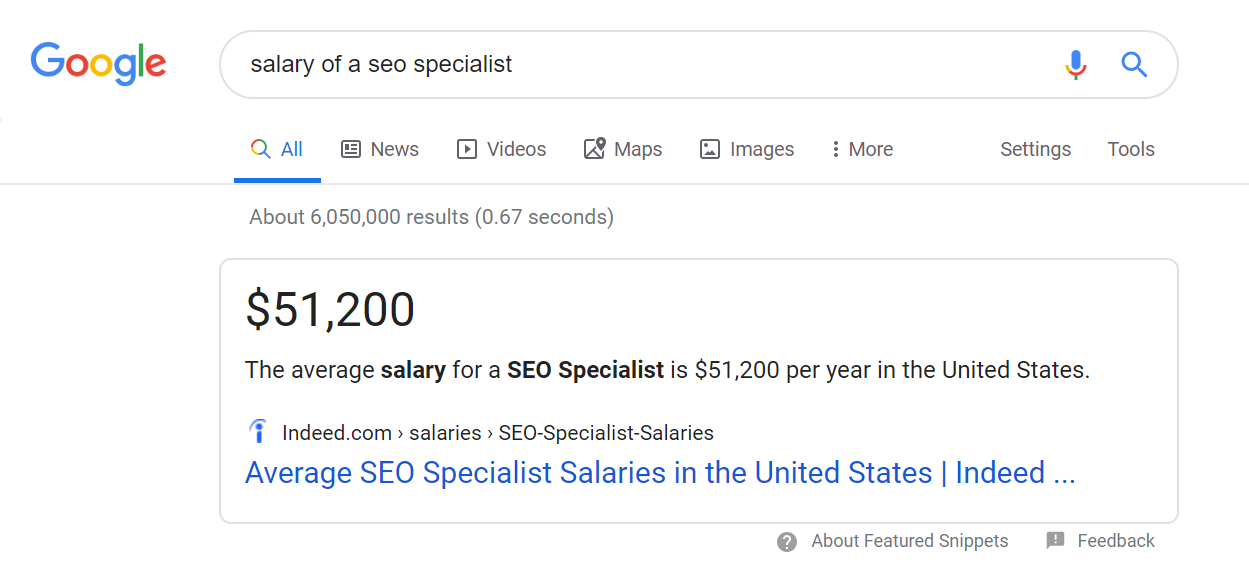
Task: Click the About Featured Snippets link
Action: (x=910, y=541)
